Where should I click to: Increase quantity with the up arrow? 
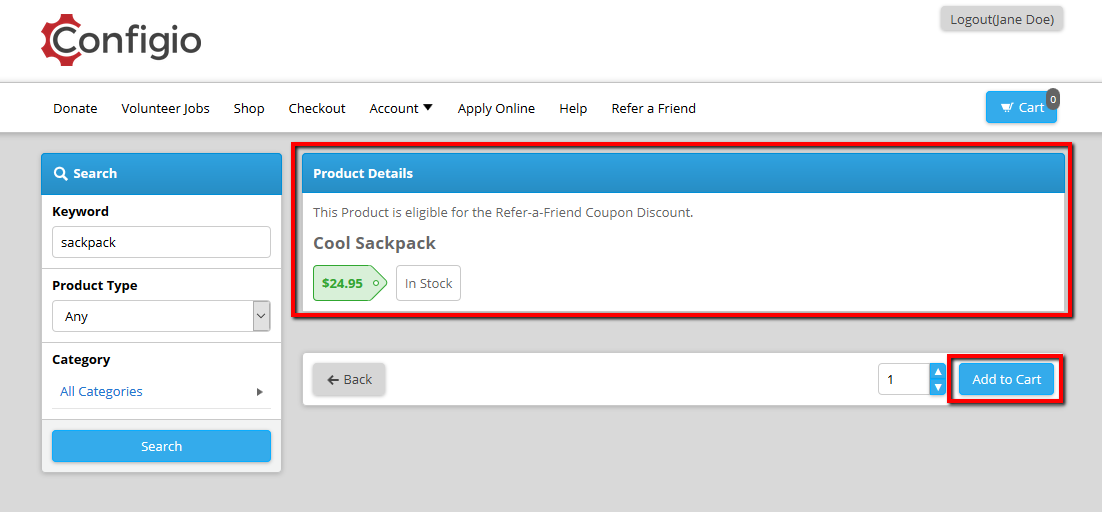click(x=937, y=372)
